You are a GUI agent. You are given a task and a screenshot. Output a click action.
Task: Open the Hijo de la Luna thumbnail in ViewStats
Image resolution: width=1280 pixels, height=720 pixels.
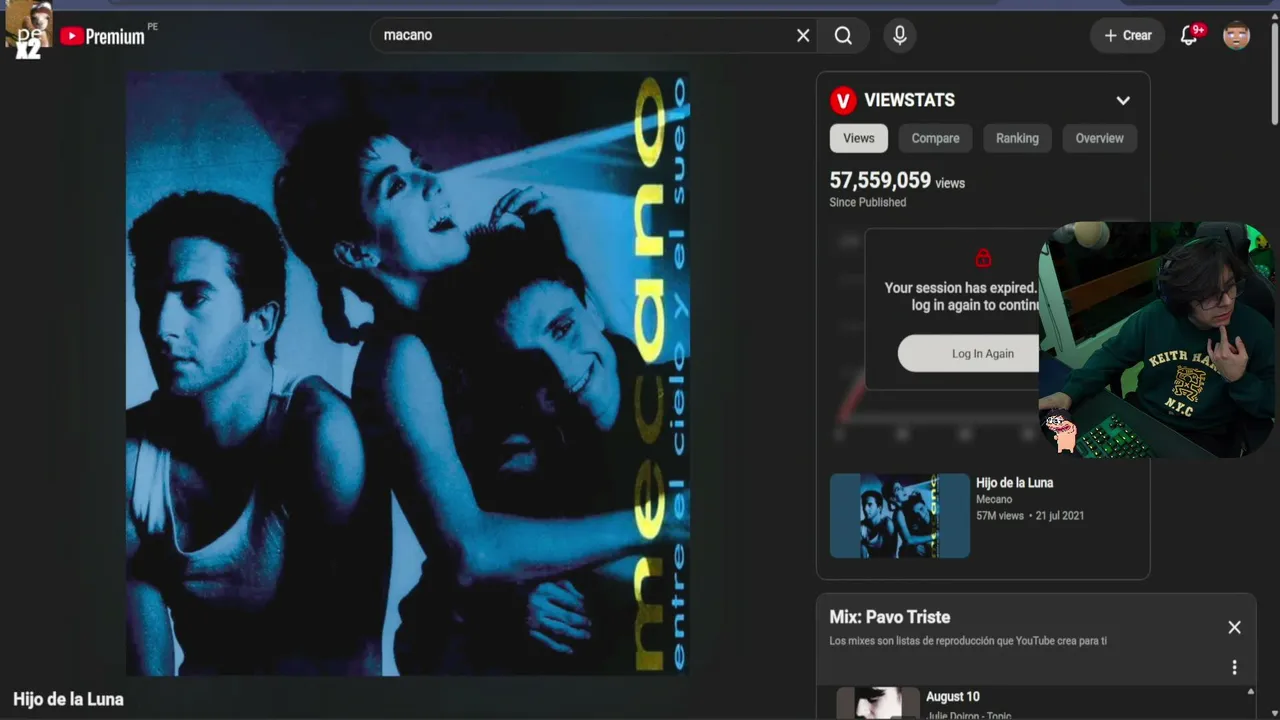(x=900, y=516)
